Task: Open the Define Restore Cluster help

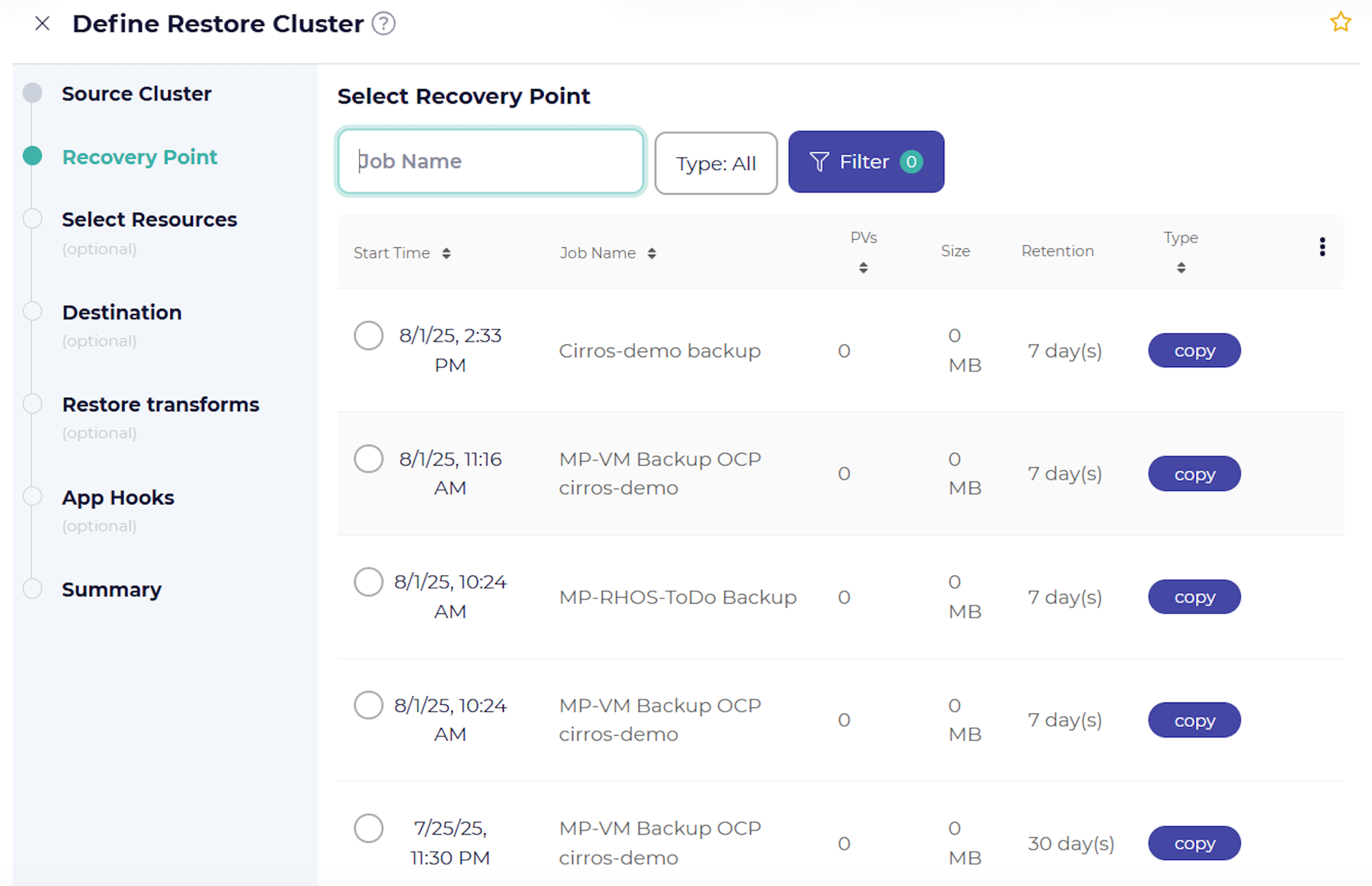Action: 385,23
